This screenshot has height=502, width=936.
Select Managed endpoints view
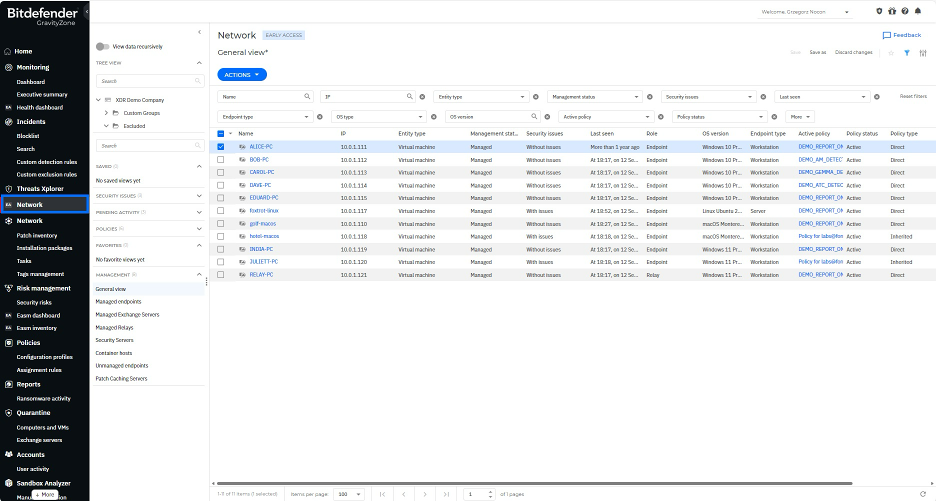click(x=118, y=302)
